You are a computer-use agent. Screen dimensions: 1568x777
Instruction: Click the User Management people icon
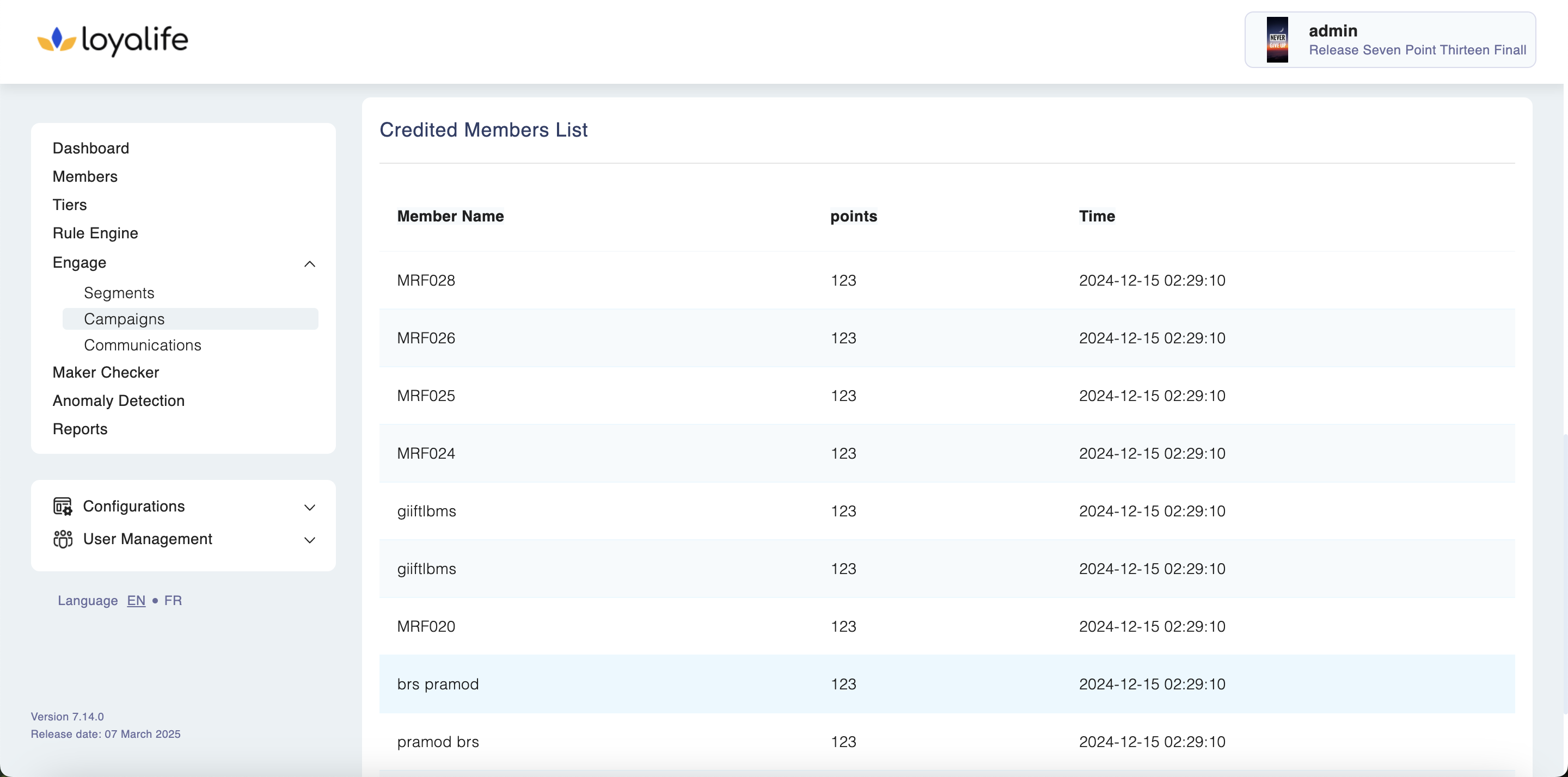[62, 539]
